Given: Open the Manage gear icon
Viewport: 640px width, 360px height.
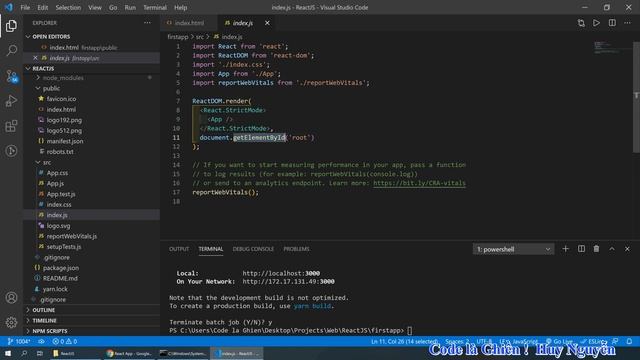Looking at the screenshot, I should pyautogui.click(x=11, y=322).
